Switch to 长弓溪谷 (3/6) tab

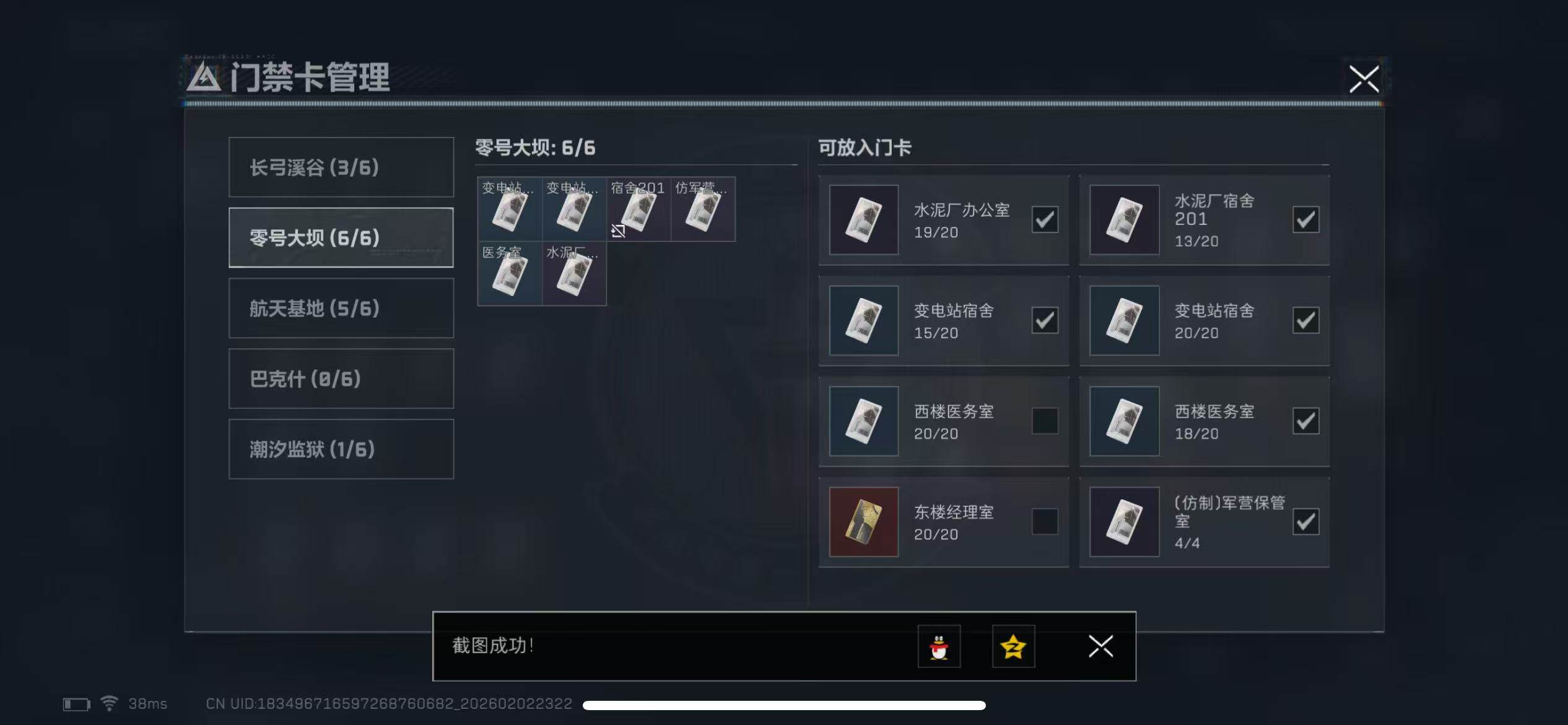point(341,167)
